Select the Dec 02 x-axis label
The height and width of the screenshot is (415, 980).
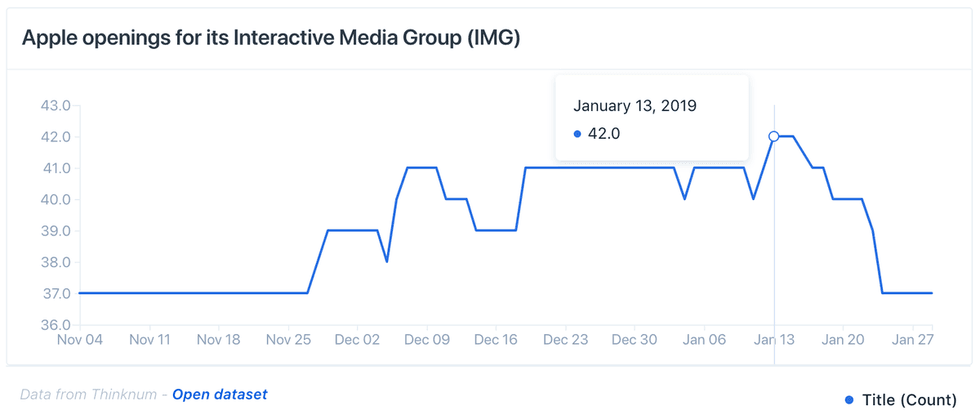click(x=357, y=340)
